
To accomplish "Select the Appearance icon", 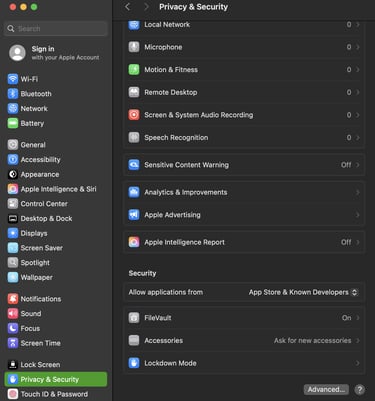I will 13,174.
